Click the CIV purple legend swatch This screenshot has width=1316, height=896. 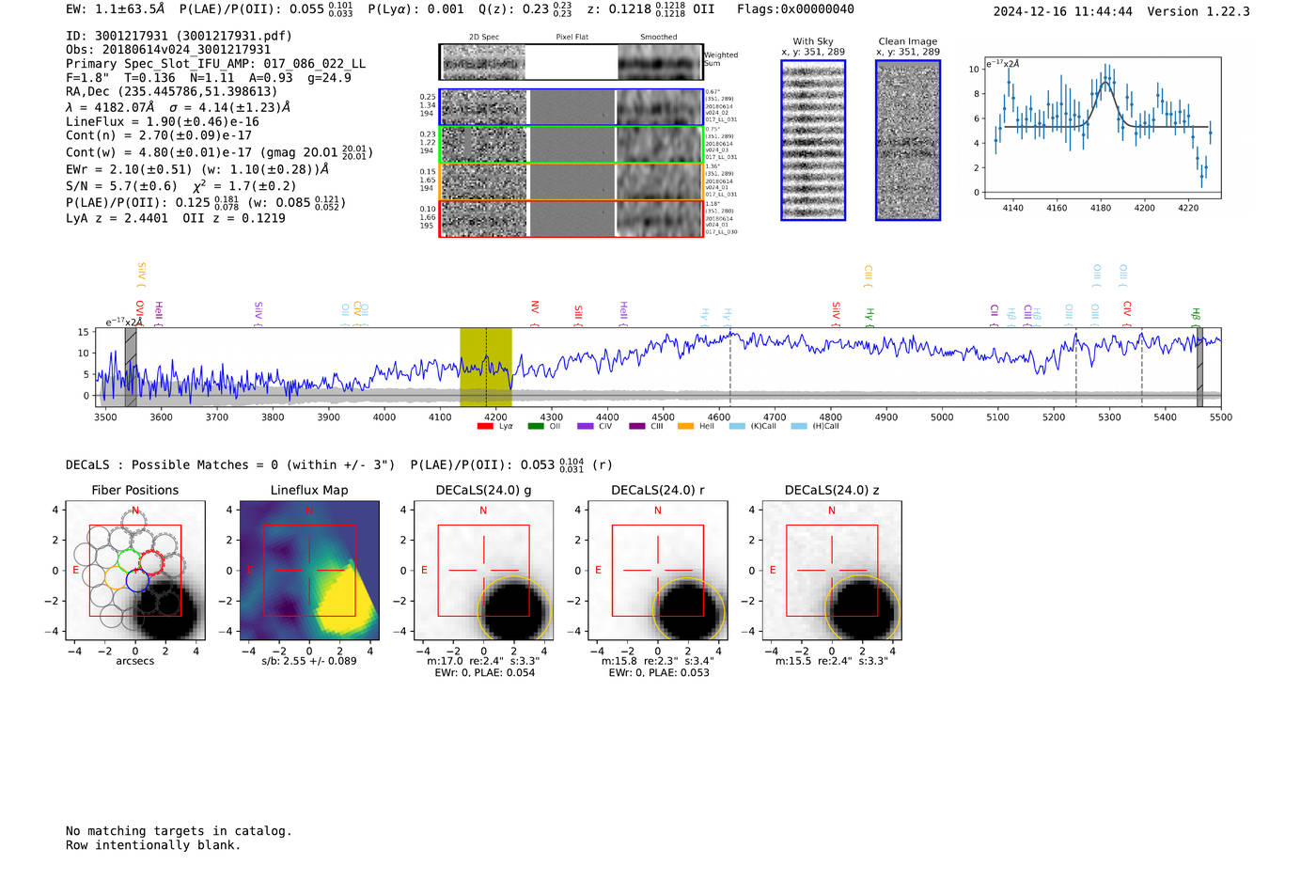(586, 427)
